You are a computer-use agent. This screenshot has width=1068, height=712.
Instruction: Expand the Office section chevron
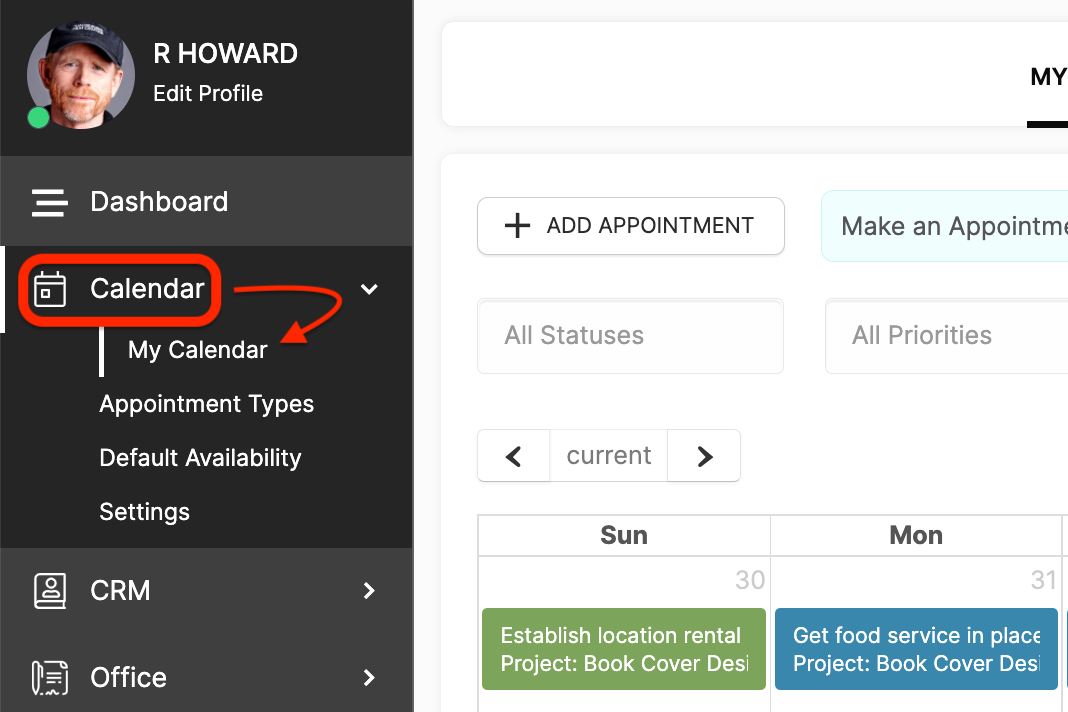tap(369, 677)
